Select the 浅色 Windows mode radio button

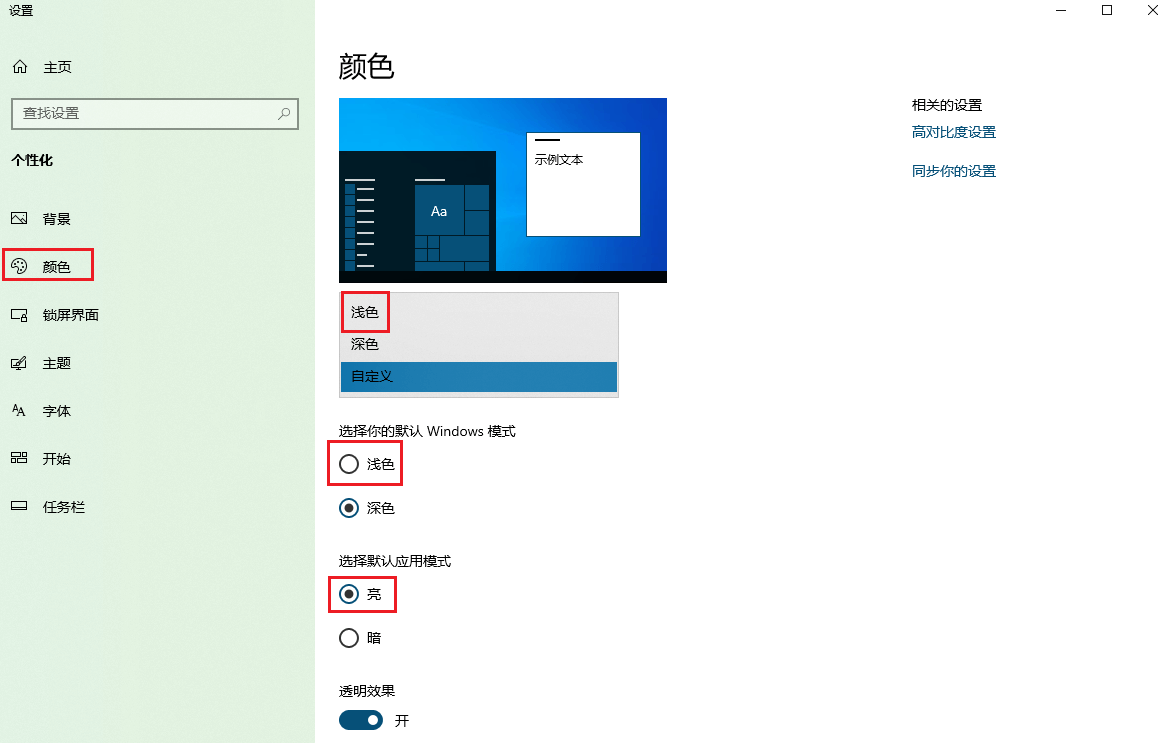[x=349, y=463]
